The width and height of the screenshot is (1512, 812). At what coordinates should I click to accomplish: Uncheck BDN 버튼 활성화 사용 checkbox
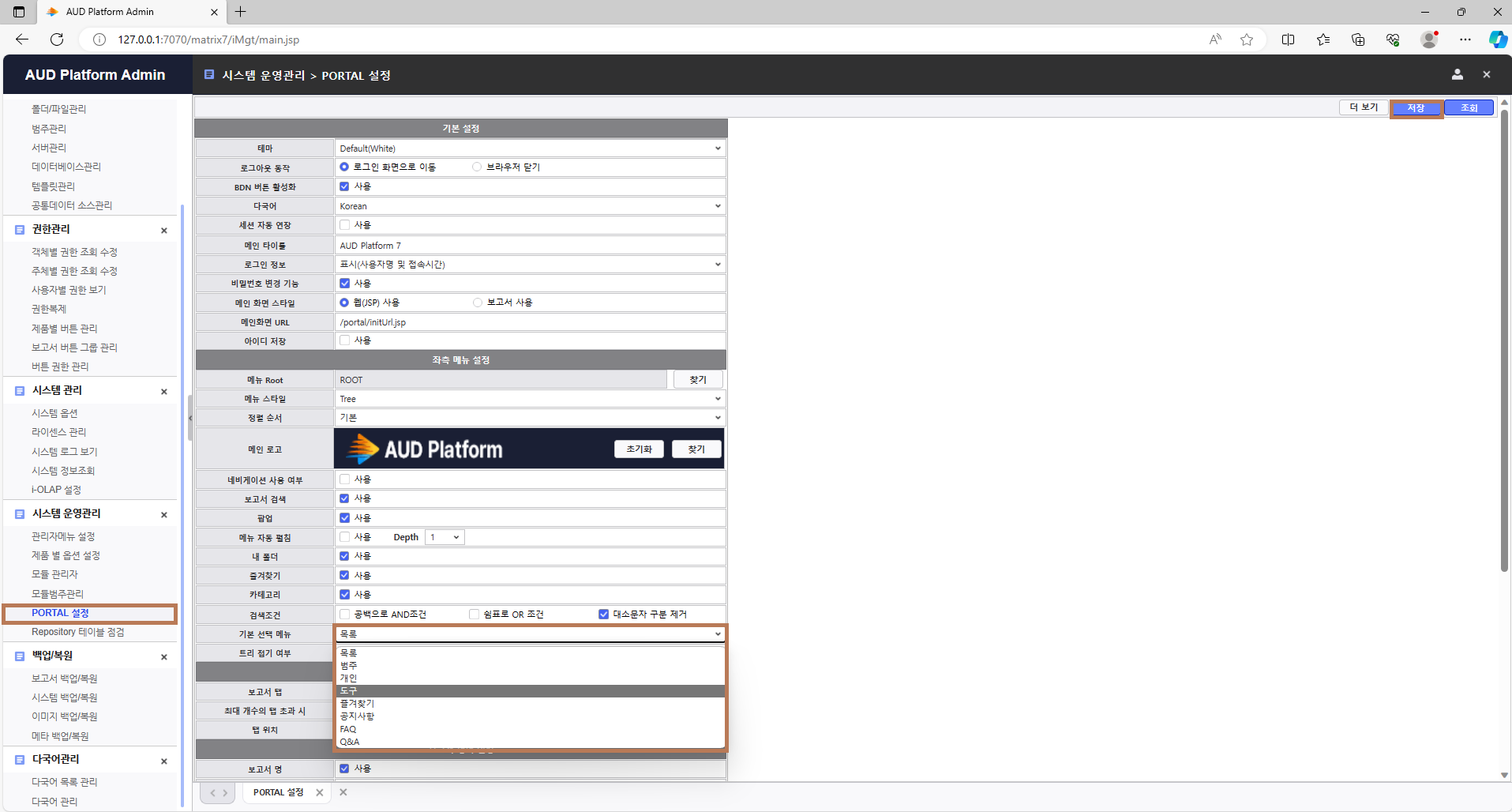(x=344, y=186)
